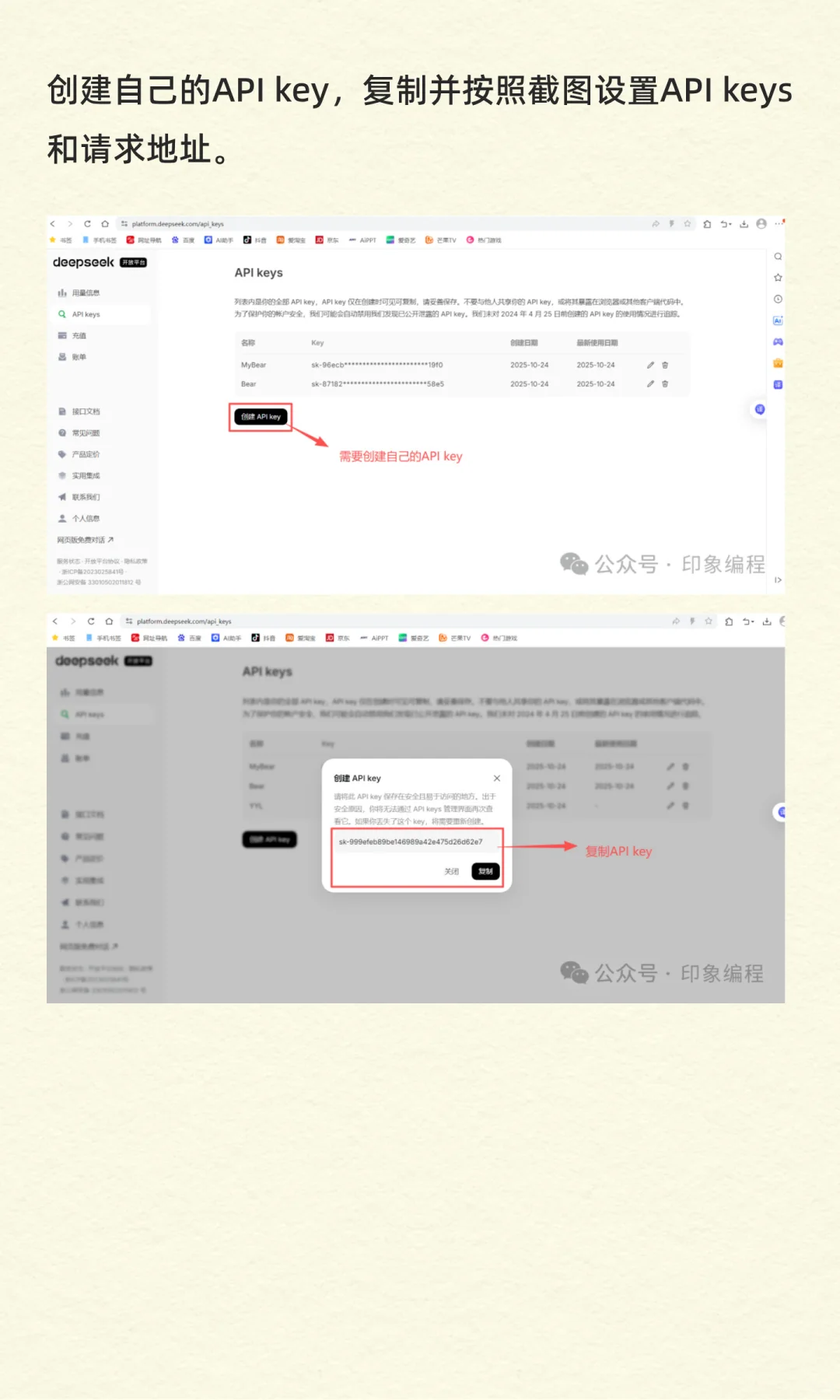Image resolution: width=840 pixels, height=1400 pixels.
Task: Click the game controller icon in first screenshot's right sidebar
Action: [x=778, y=342]
